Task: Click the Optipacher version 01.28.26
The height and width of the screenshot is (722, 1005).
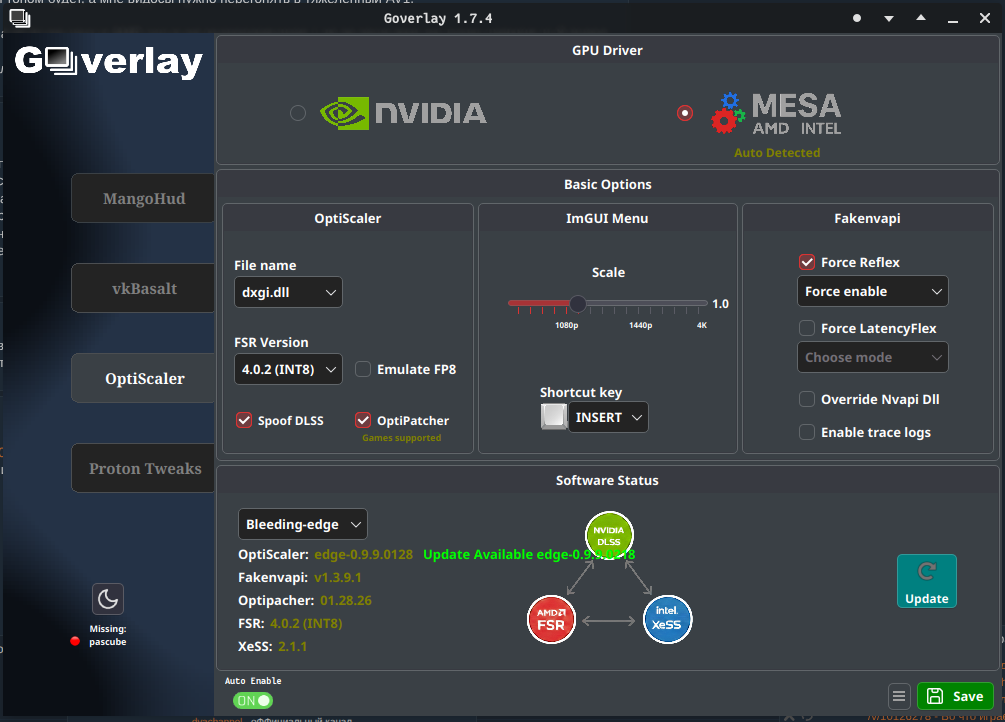Action: click(x=345, y=600)
